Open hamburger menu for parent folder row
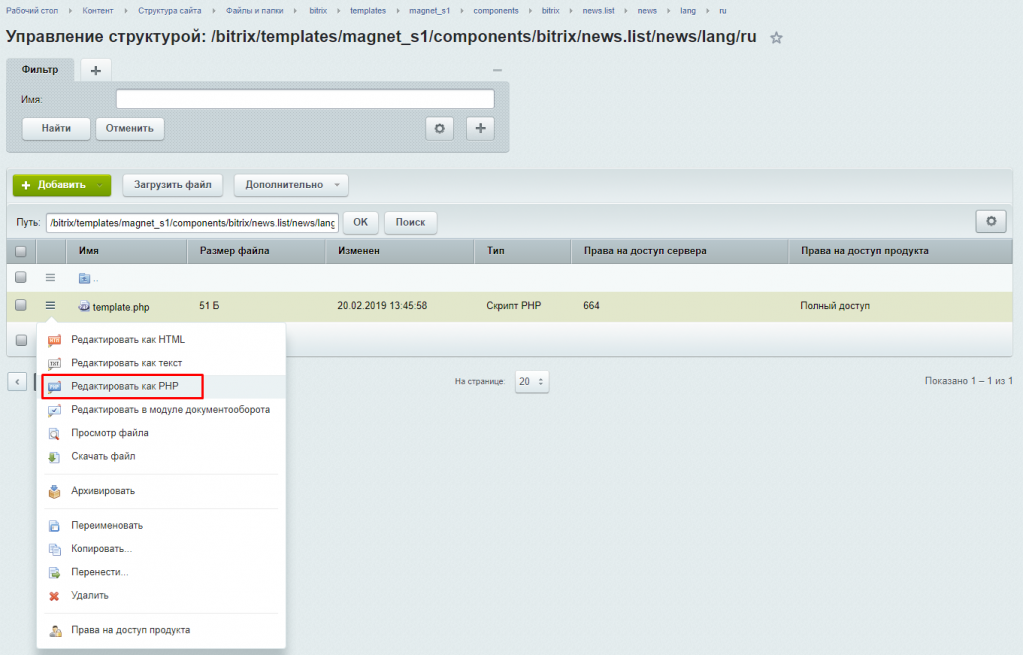This screenshot has height=655, width=1023. coord(50,277)
